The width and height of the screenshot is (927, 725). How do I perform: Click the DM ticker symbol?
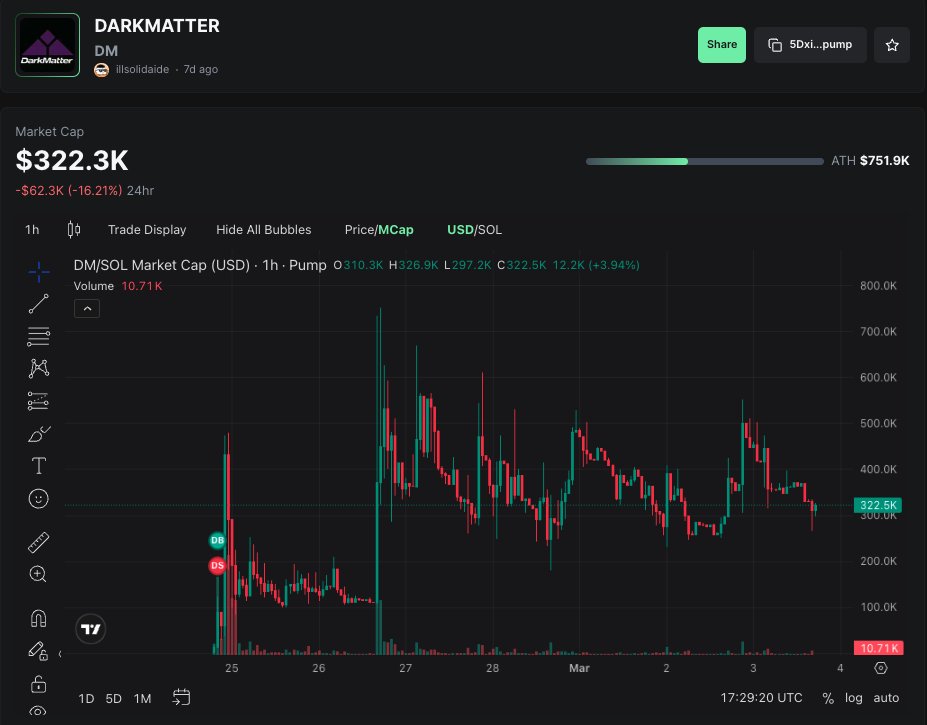106,51
